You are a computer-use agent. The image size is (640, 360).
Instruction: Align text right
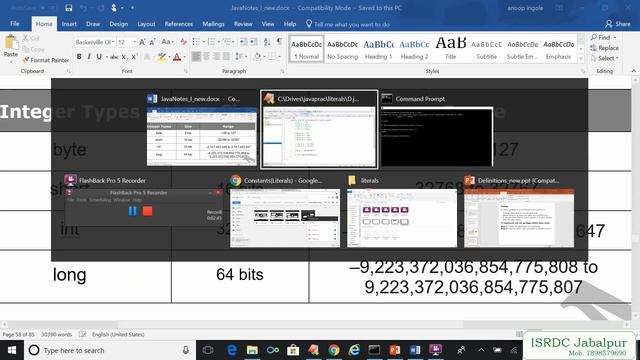click(216, 56)
